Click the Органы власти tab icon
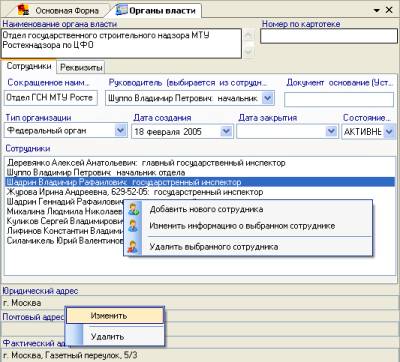 121,10
